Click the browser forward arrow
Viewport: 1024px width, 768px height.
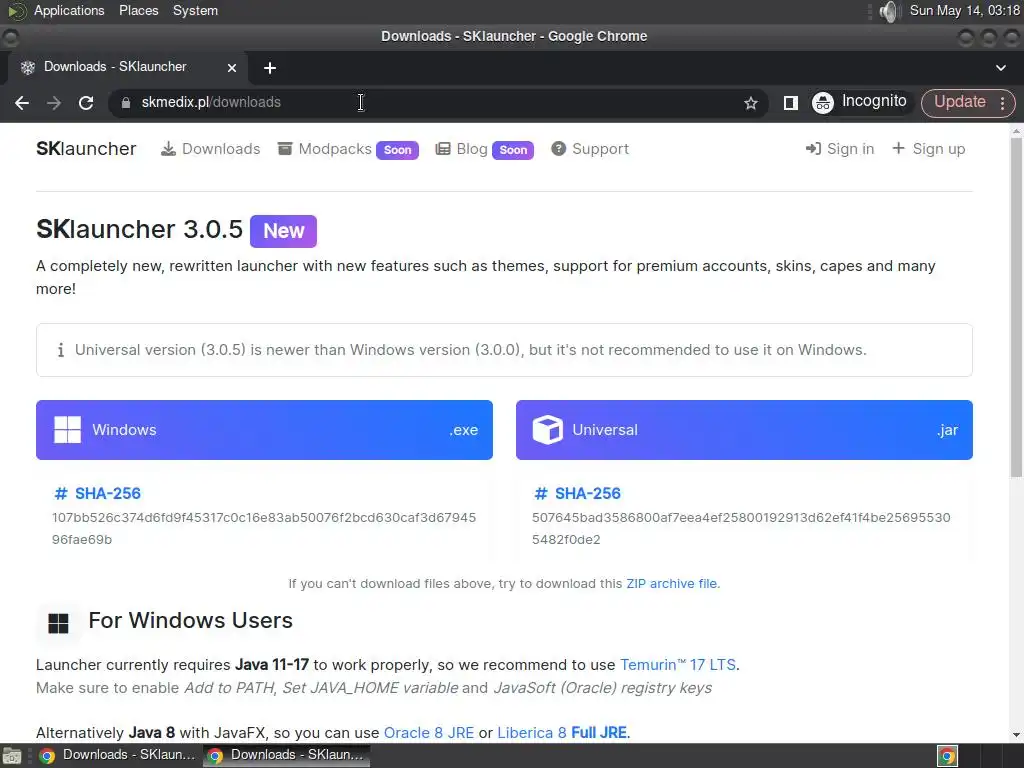(54, 103)
